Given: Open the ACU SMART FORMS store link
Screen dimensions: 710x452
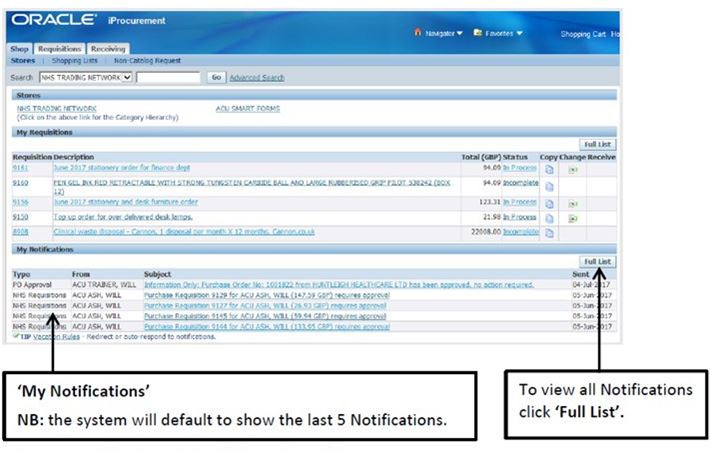Looking at the screenshot, I should pos(248,109).
